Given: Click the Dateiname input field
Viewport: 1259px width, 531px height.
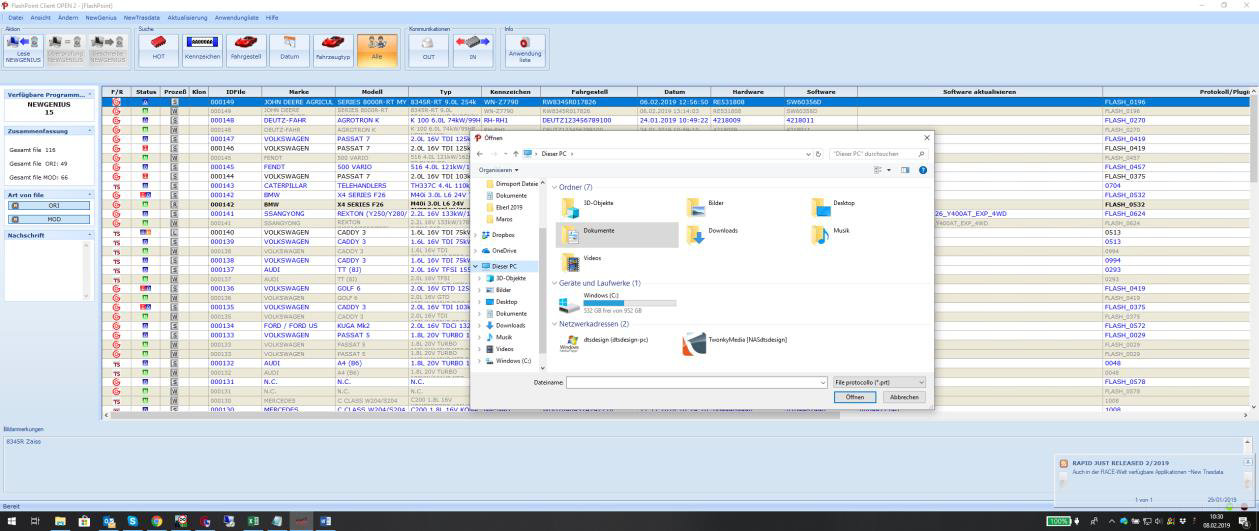Looking at the screenshot, I should click(696, 382).
